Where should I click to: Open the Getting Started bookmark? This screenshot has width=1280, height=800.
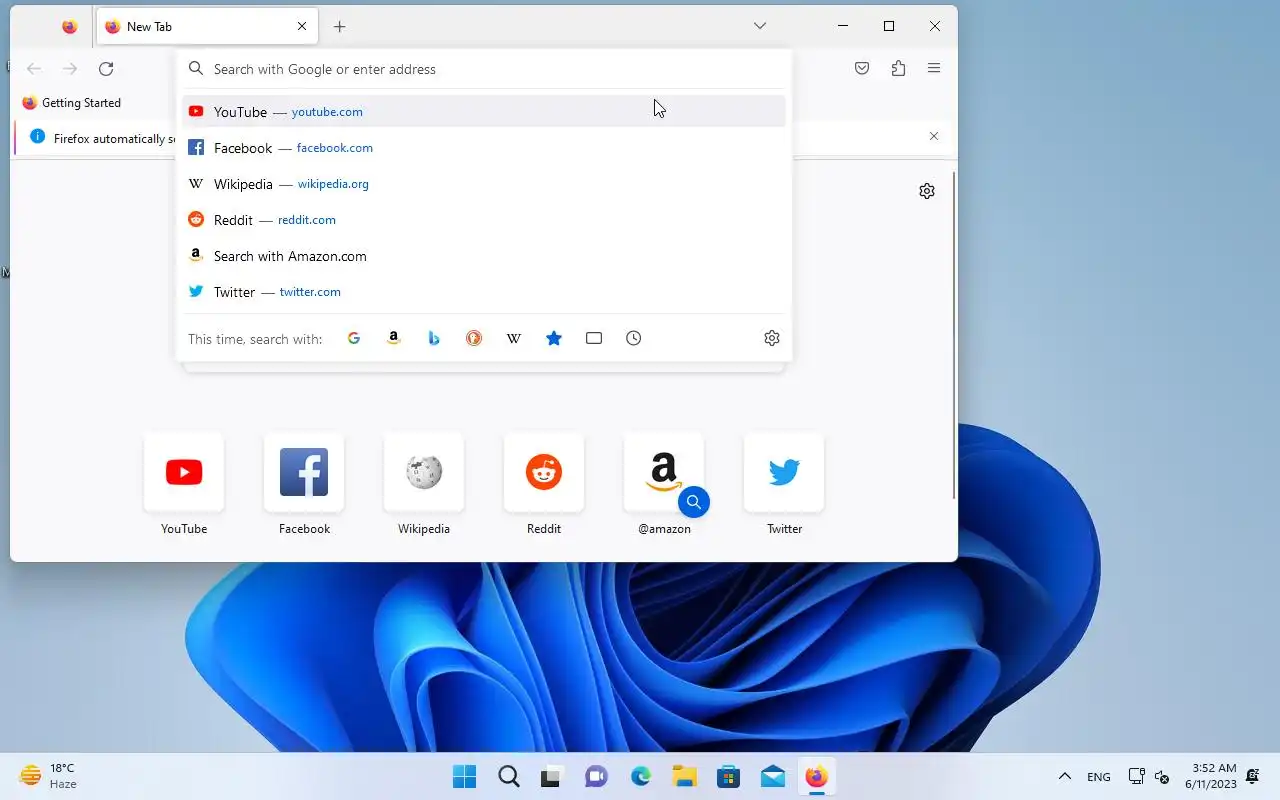[72, 102]
